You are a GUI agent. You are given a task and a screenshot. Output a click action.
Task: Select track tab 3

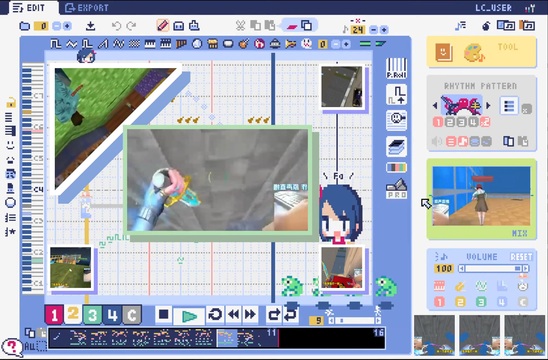pos(93,315)
